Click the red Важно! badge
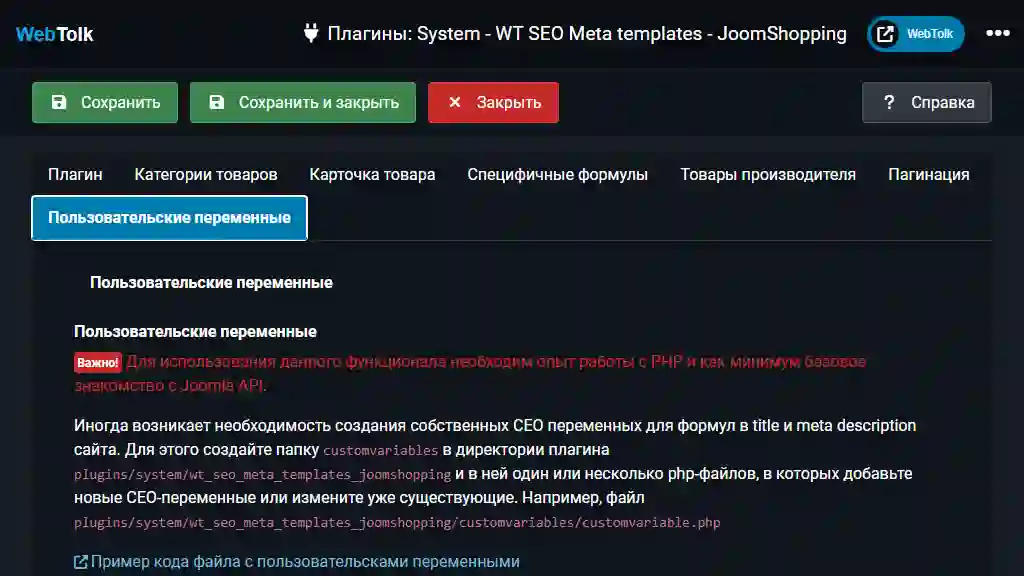The width and height of the screenshot is (1024, 576). [98, 362]
